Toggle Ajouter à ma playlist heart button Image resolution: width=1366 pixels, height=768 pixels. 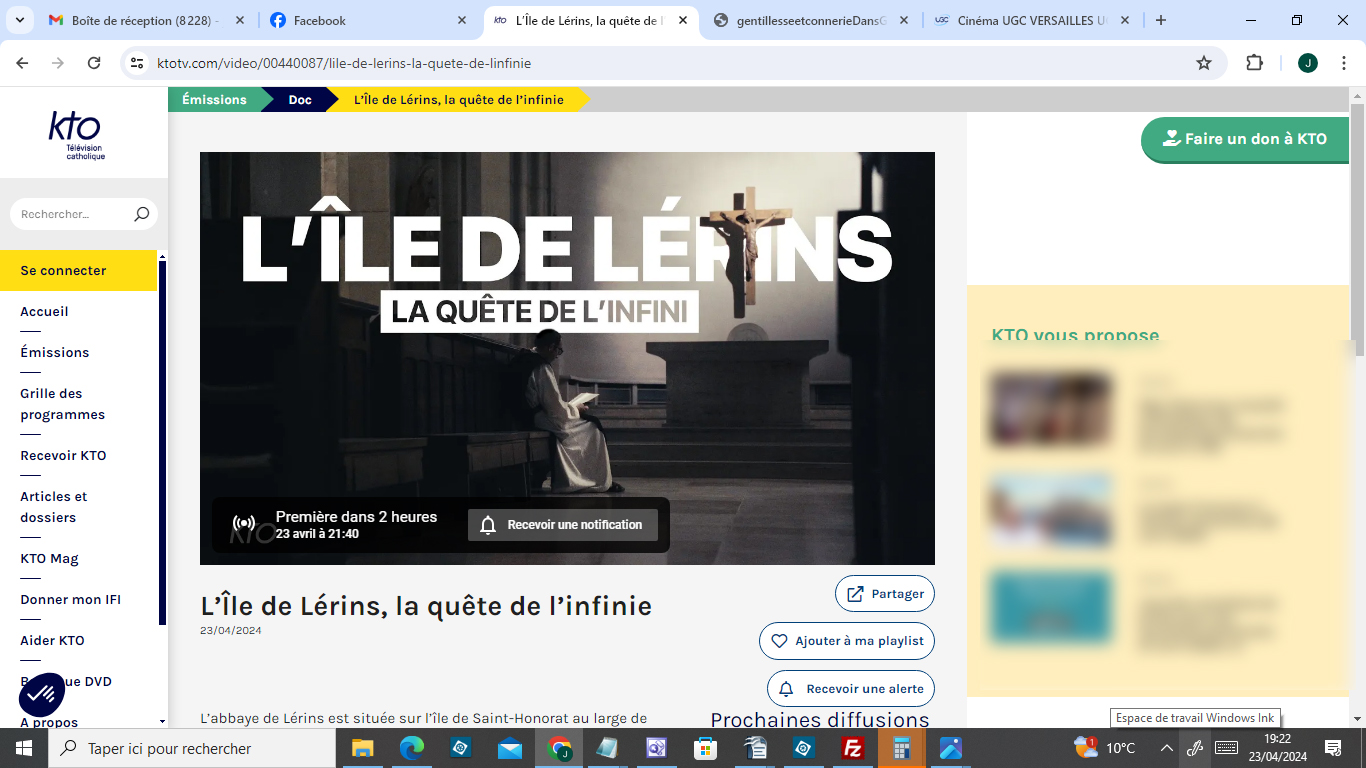point(847,641)
